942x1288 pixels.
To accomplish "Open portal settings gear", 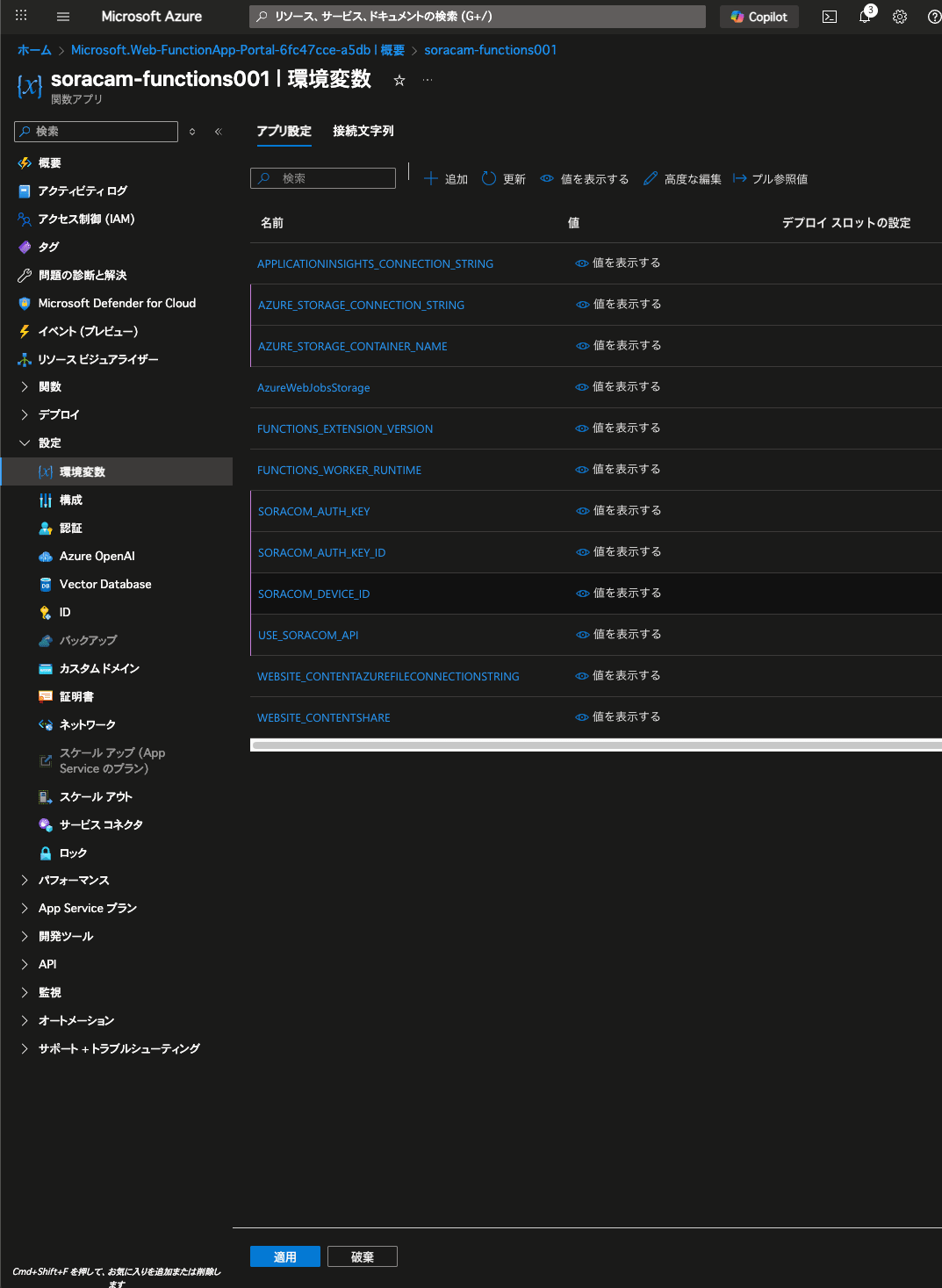I will pyautogui.click(x=900, y=17).
